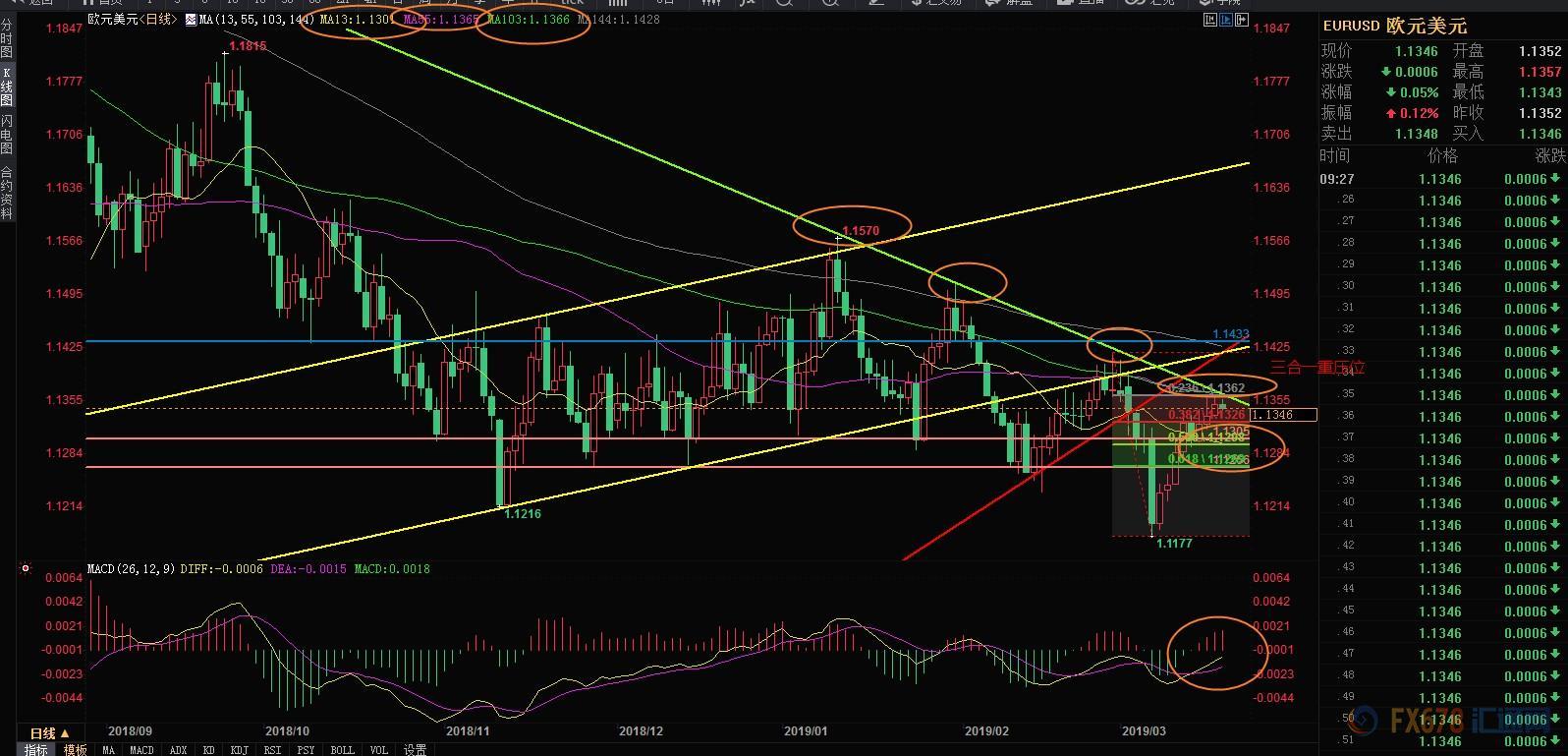Click the blue 1.1433 line label
This screenshot has width=1568, height=756.
point(1230,335)
